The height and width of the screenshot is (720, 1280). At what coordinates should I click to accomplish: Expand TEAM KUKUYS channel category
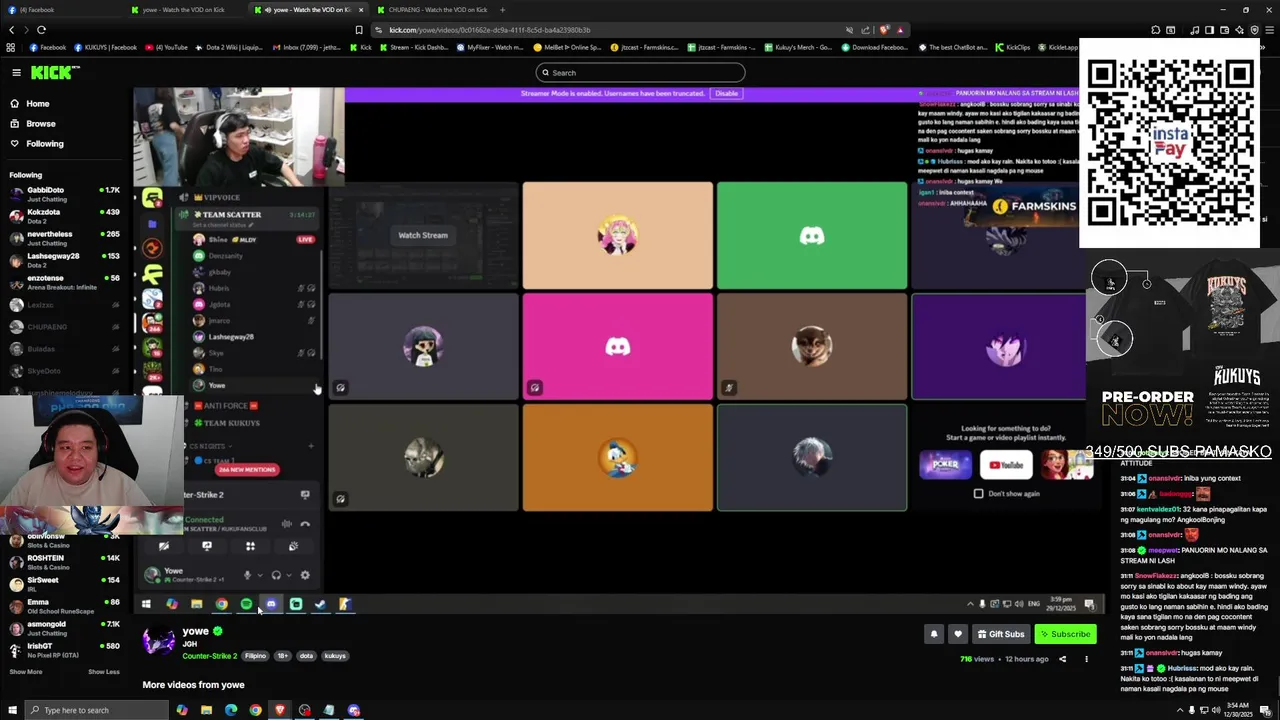pos(232,423)
